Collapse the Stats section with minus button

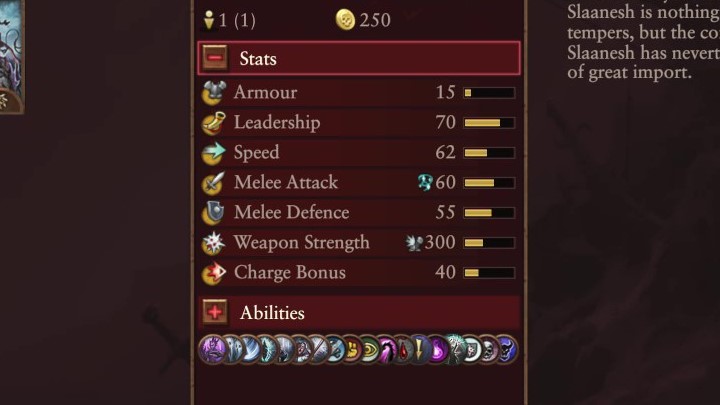215,58
